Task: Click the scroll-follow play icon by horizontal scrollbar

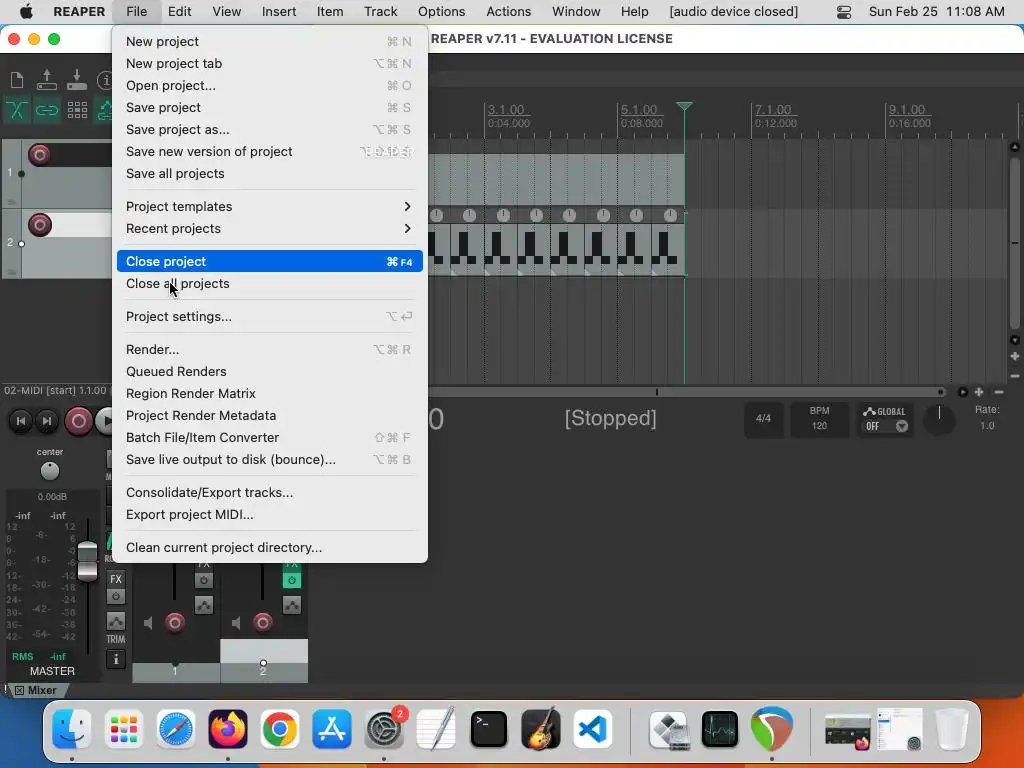Action: pyautogui.click(x=963, y=392)
